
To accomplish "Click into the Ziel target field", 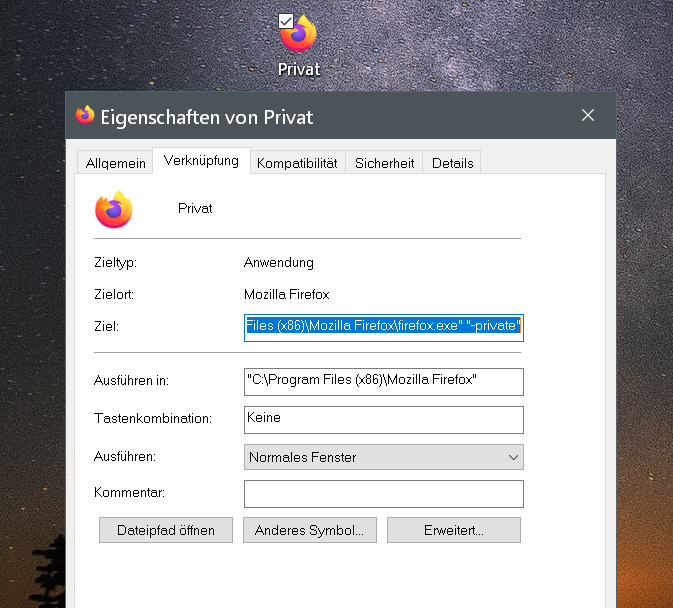I will (x=384, y=328).
